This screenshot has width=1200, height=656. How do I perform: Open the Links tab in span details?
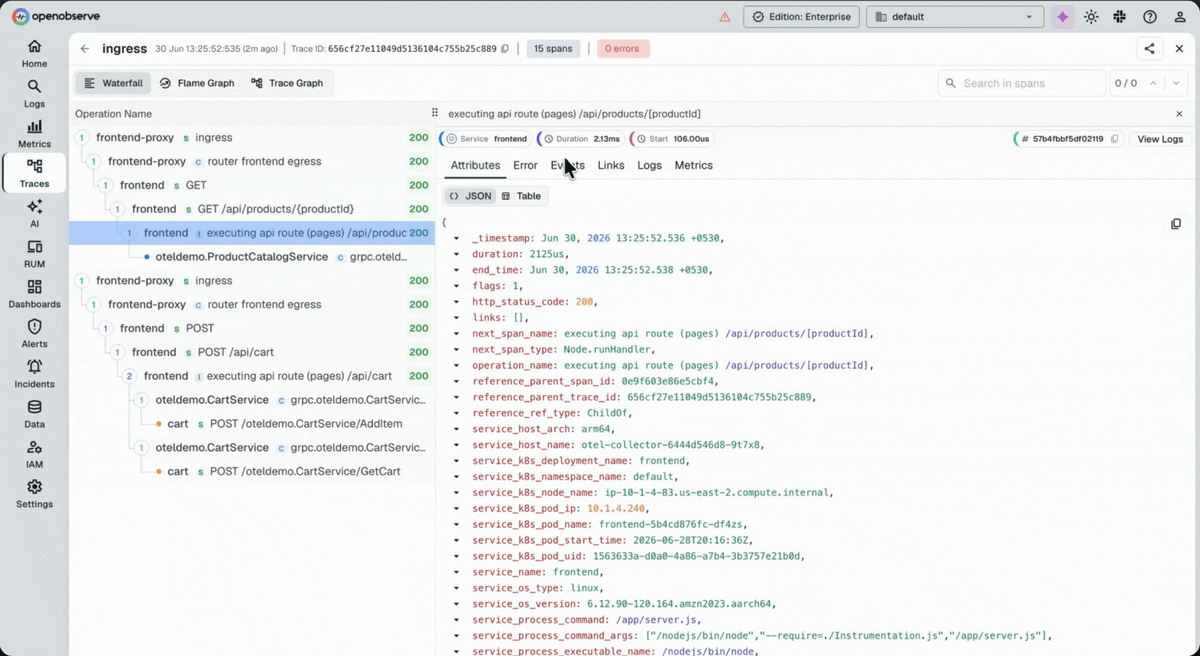(x=611, y=165)
